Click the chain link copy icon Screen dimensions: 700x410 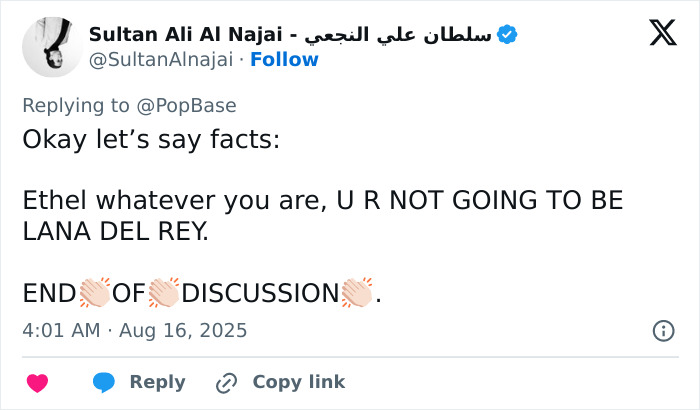coord(227,382)
